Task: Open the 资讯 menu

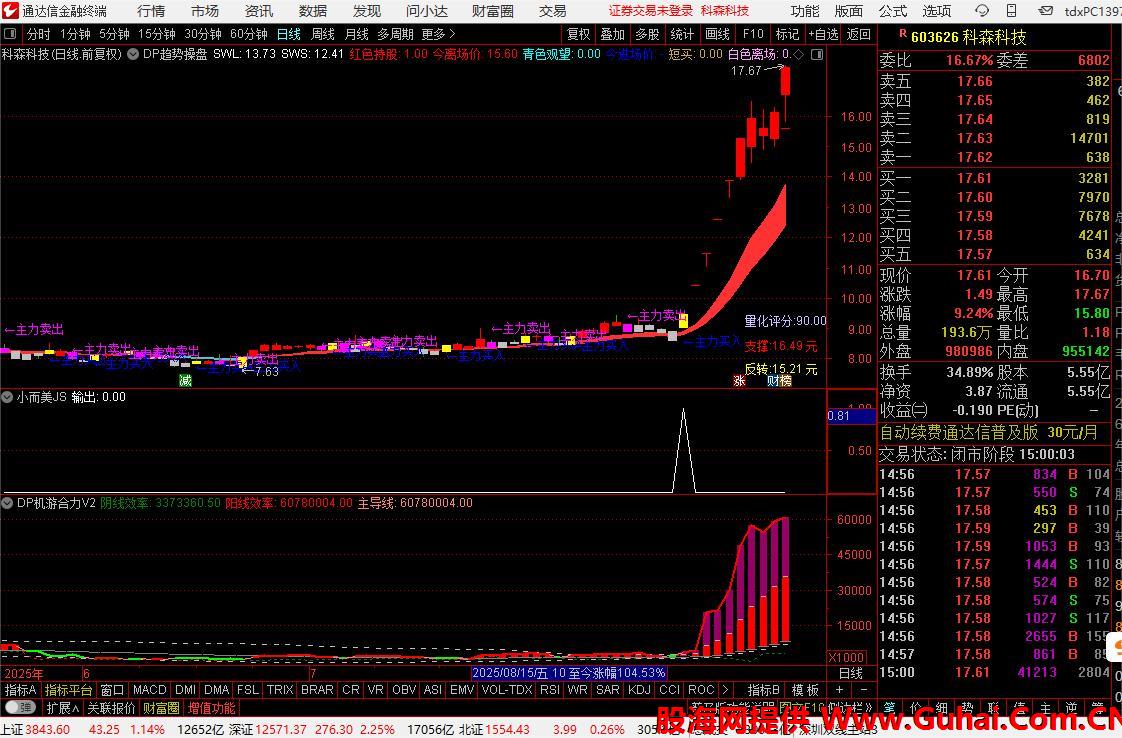Action: [258, 11]
